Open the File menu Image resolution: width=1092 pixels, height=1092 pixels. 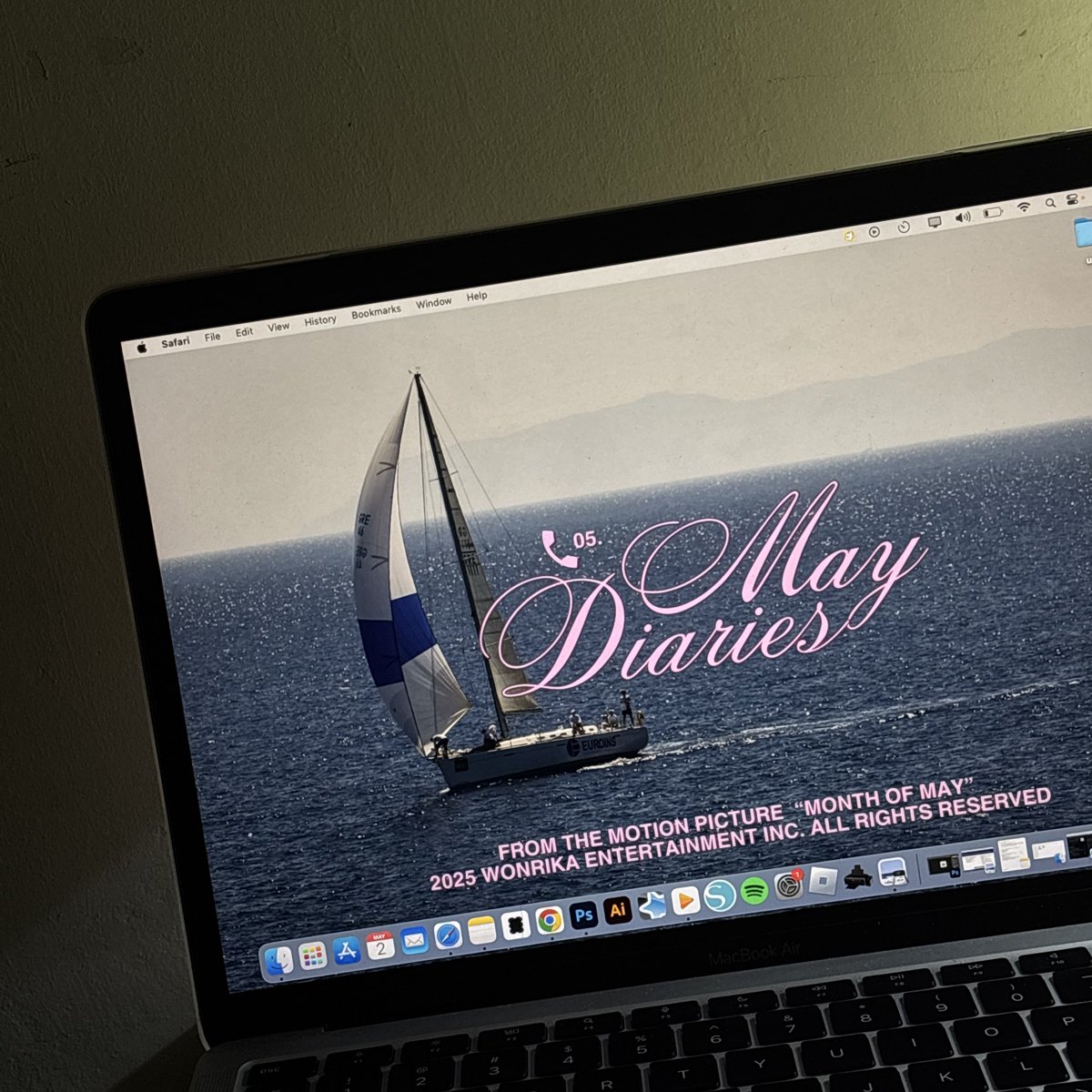212,337
